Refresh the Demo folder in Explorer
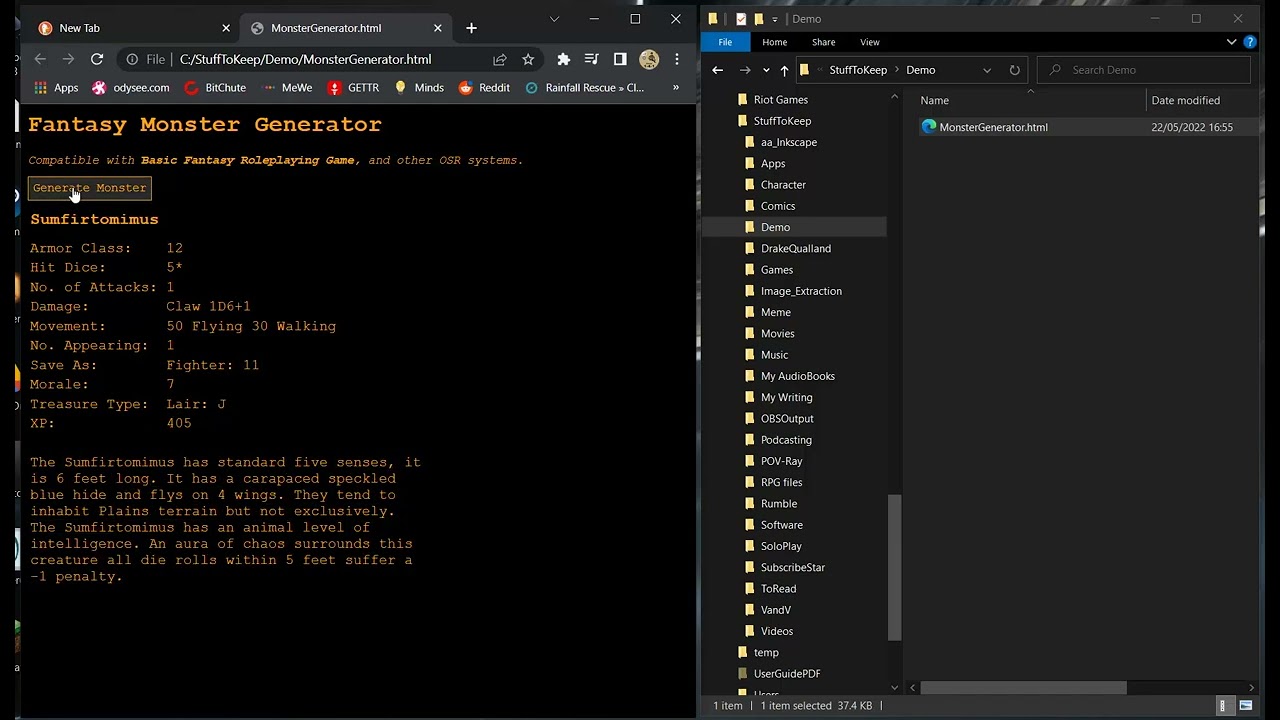This screenshot has height=720, width=1280. click(1015, 70)
